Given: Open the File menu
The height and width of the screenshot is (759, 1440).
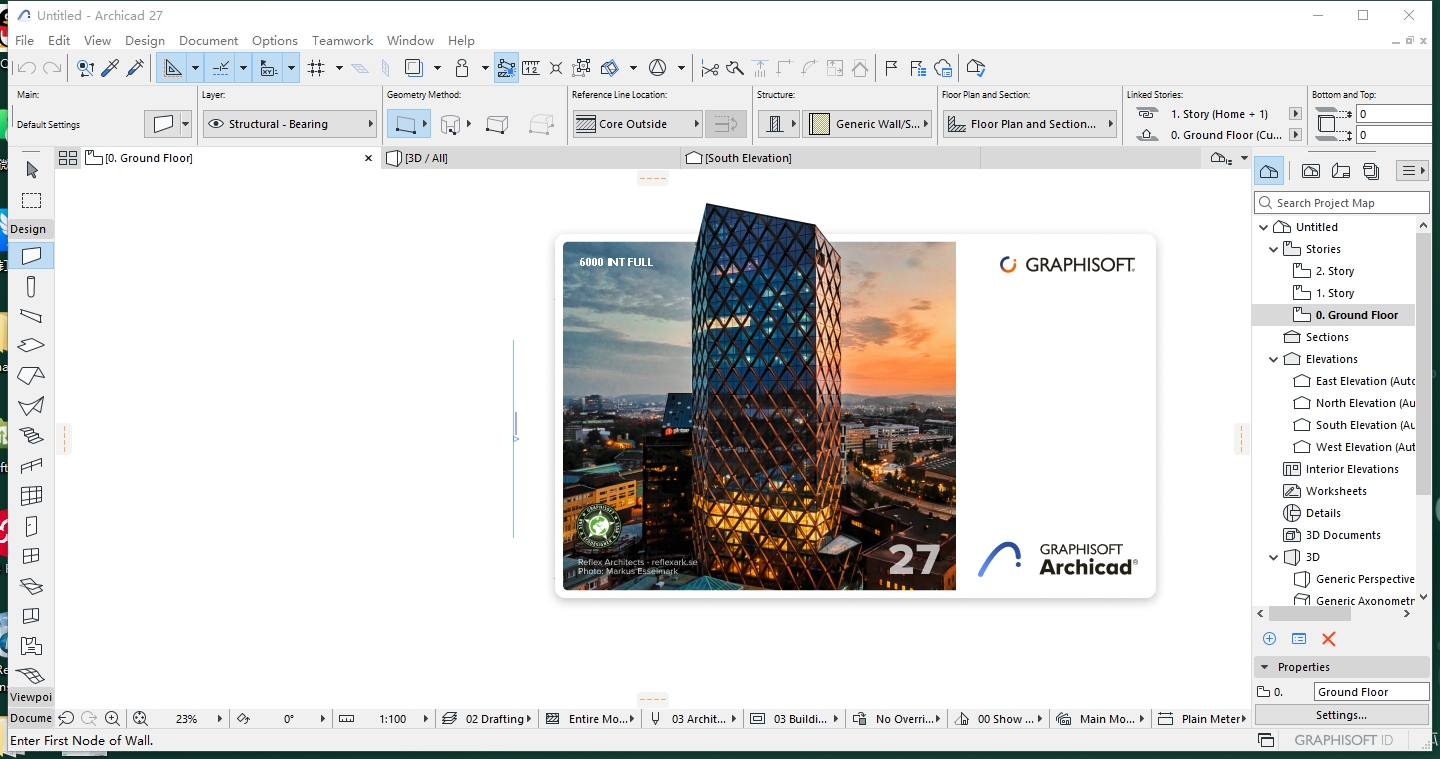Looking at the screenshot, I should click(x=24, y=40).
